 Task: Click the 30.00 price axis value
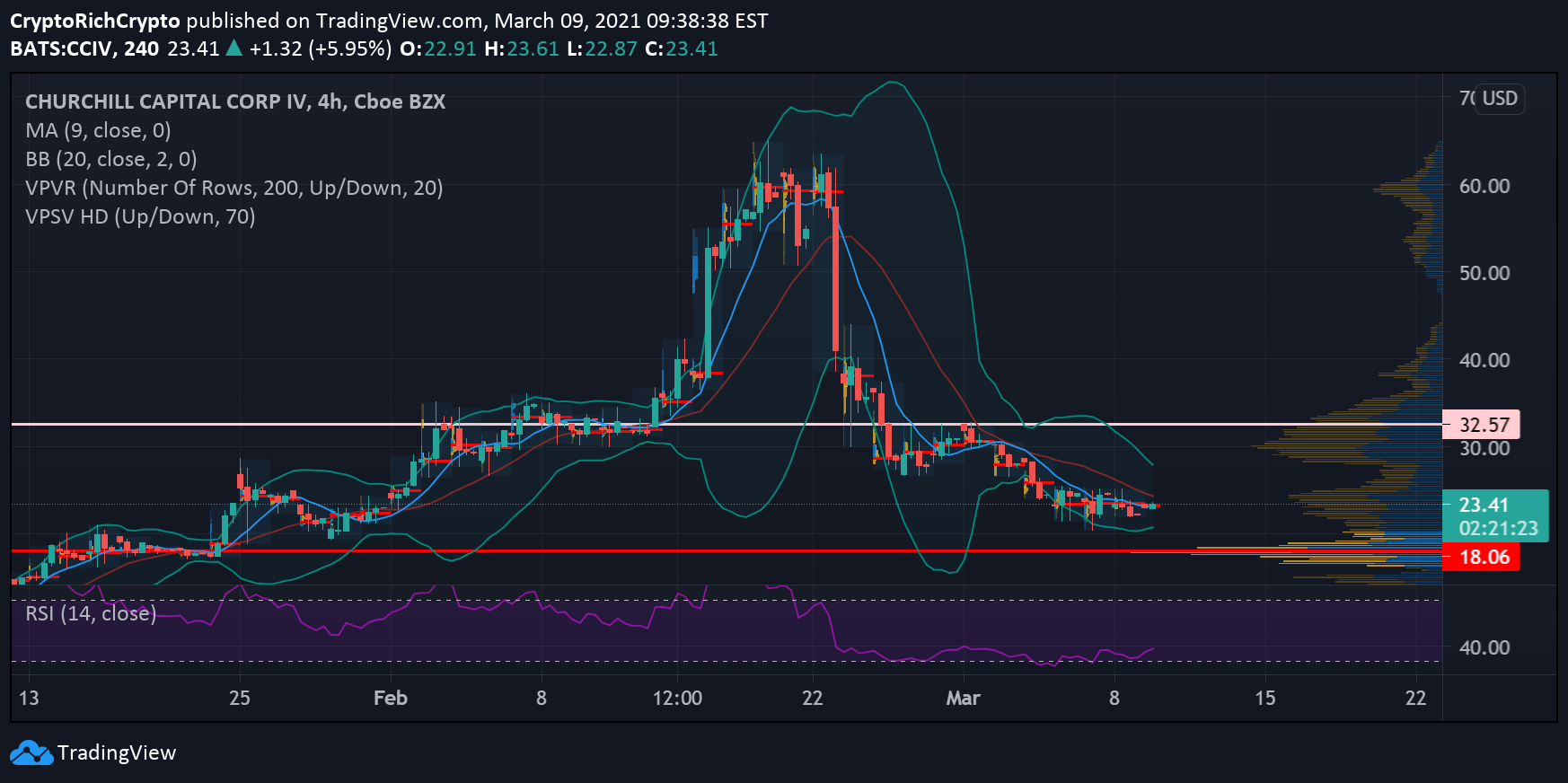(x=1484, y=448)
